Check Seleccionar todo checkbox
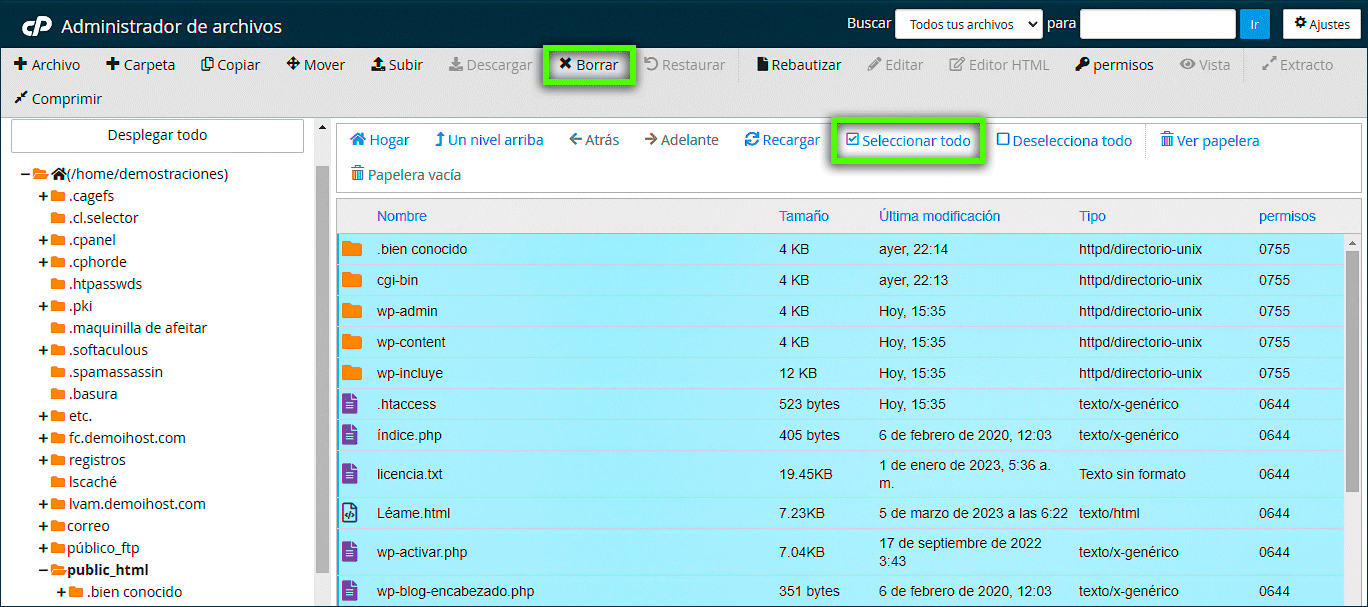The height and width of the screenshot is (607, 1368). click(x=852, y=140)
